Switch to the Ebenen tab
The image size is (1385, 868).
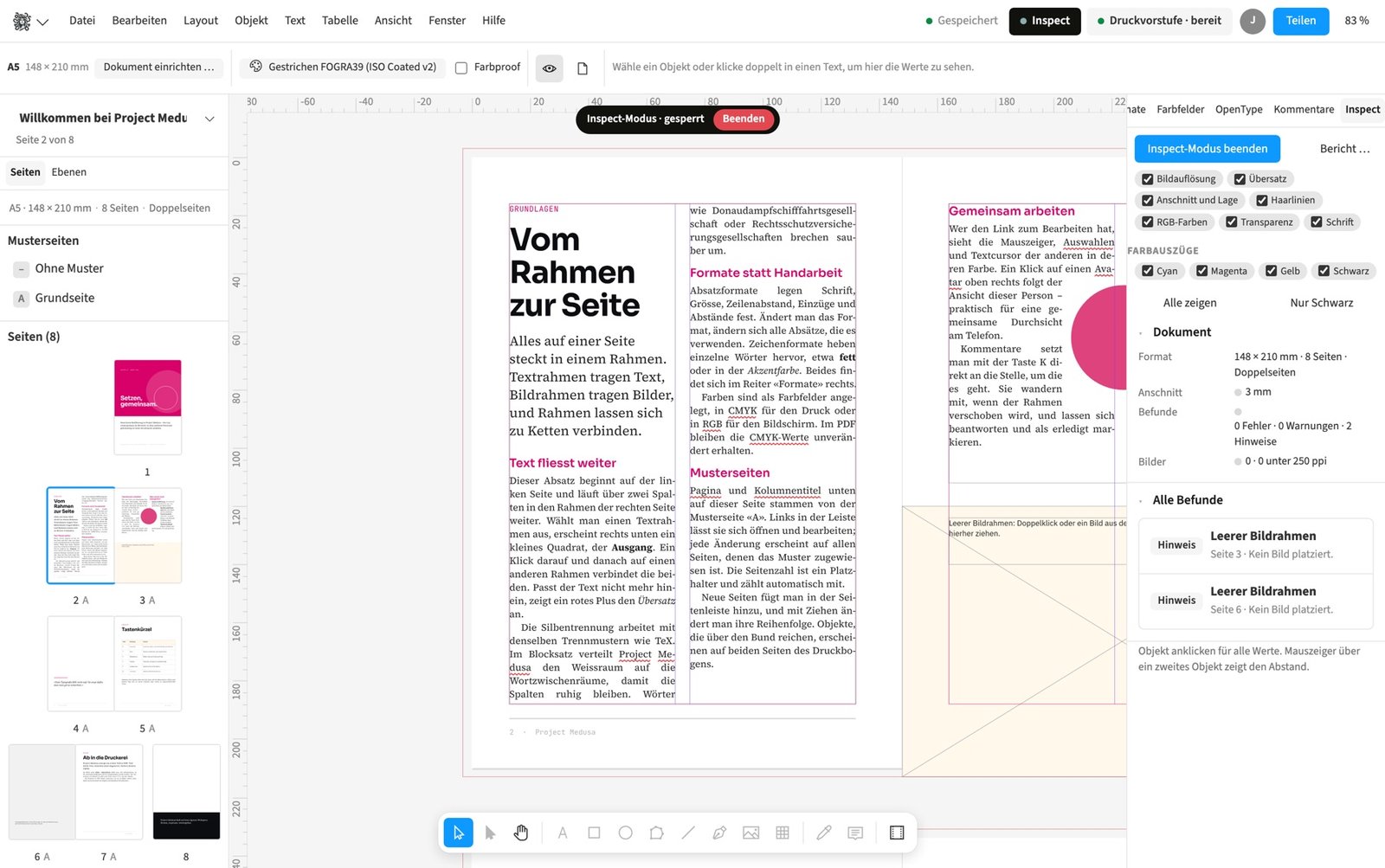[69, 172]
